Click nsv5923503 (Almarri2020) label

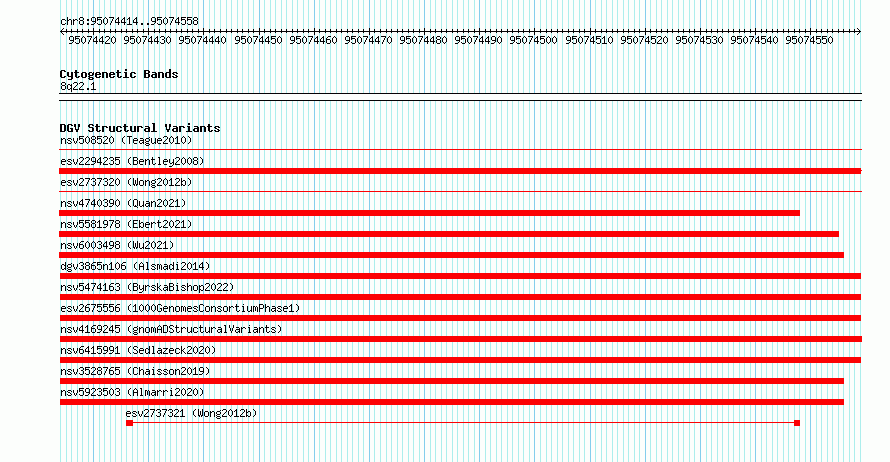[x=132, y=392]
